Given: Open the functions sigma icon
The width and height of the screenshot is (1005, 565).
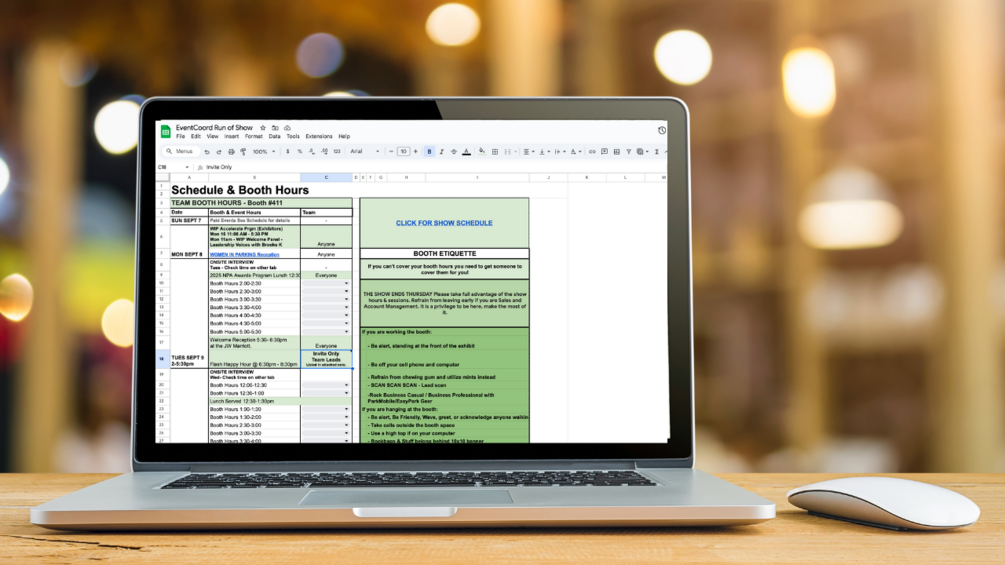Looking at the screenshot, I should pyautogui.click(x=657, y=152).
